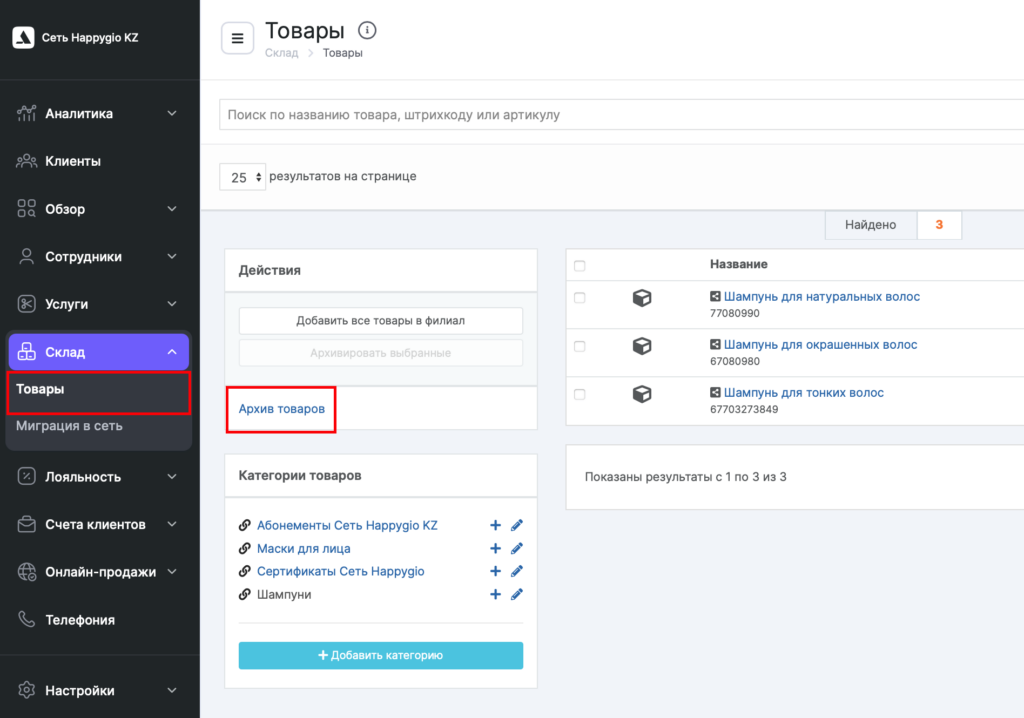Go to Миграция в сеть submenu item
The width and height of the screenshot is (1024, 718).
tap(70, 426)
